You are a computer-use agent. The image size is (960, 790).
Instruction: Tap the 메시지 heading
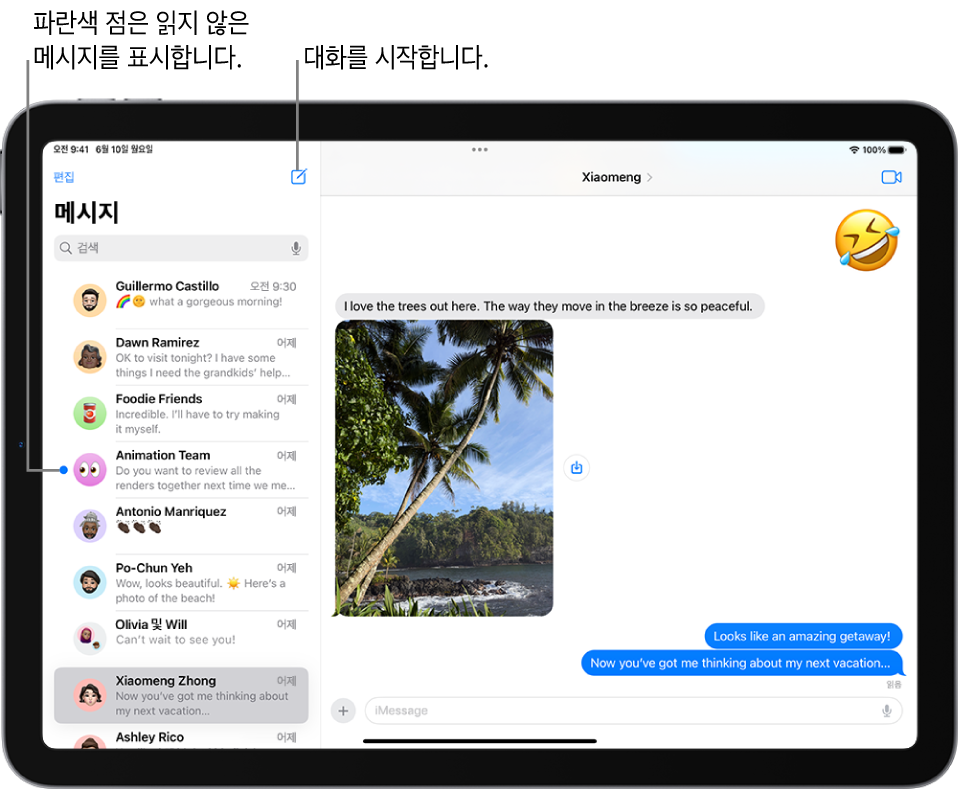(86, 212)
